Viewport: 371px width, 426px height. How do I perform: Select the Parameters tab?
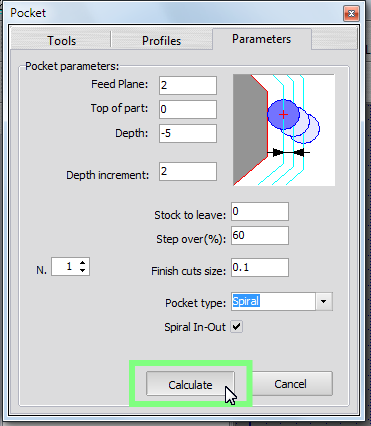262,39
